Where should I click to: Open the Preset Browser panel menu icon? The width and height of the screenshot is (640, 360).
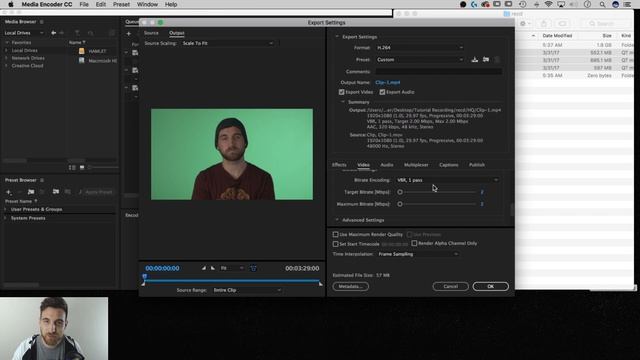pyautogui.click(x=42, y=180)
